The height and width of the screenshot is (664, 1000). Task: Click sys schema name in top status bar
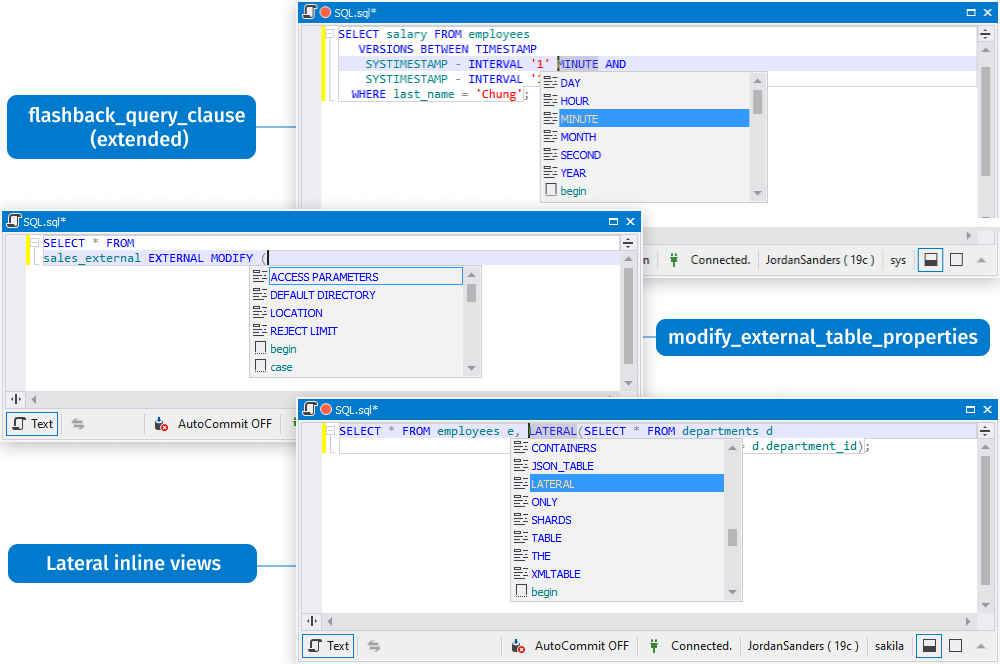pyautogui.click(x=898, y=260)
